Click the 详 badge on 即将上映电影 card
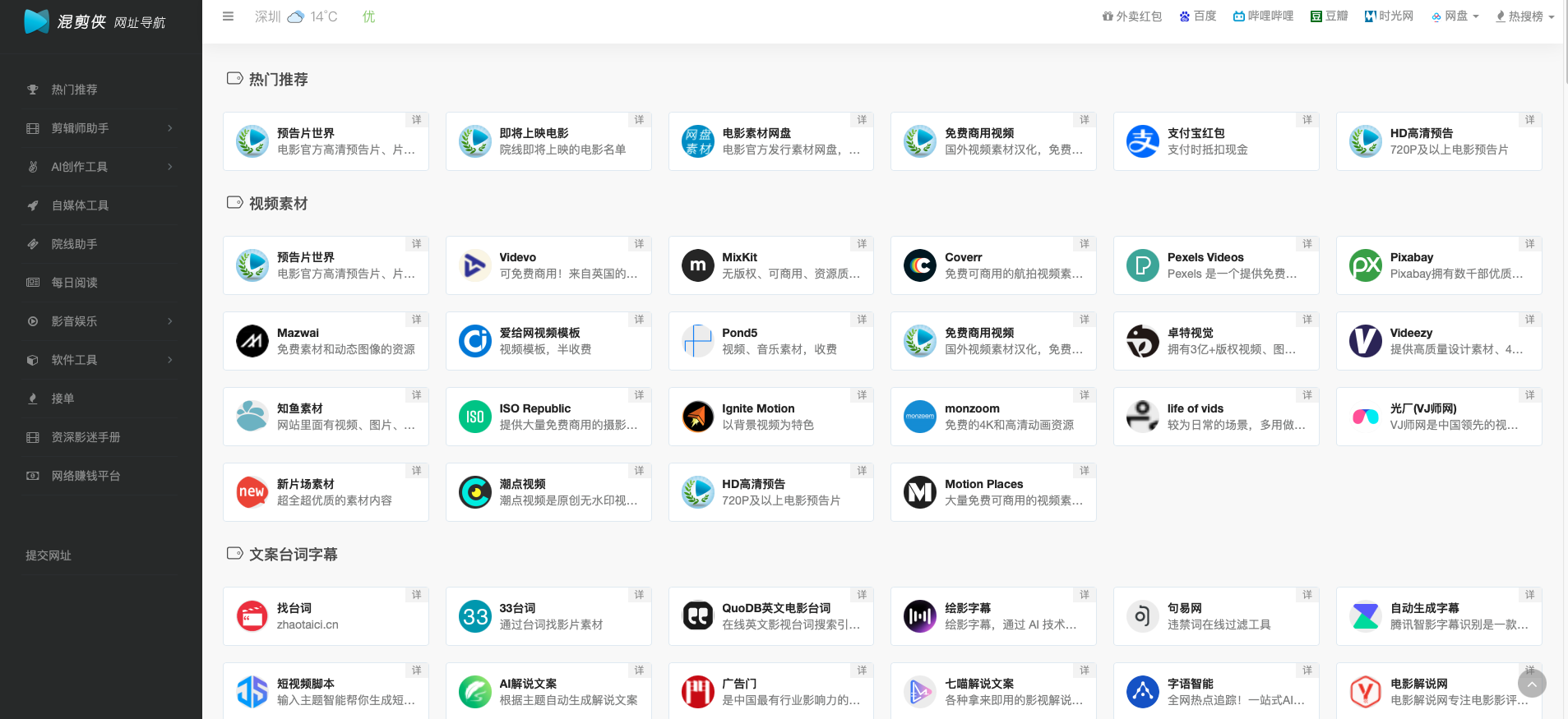 [x=639, y=120]
